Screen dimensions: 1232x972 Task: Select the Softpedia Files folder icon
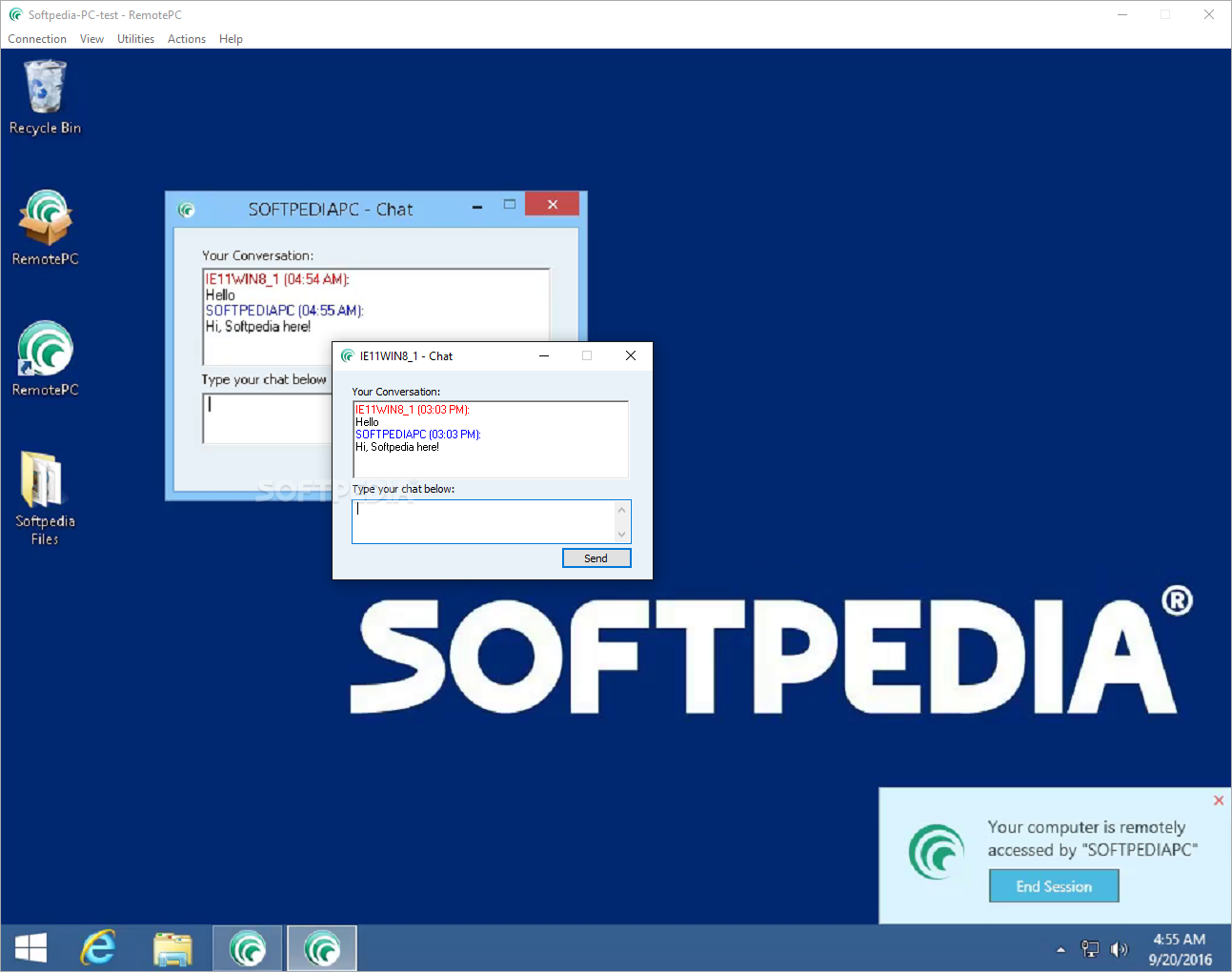tap(45, 498)
